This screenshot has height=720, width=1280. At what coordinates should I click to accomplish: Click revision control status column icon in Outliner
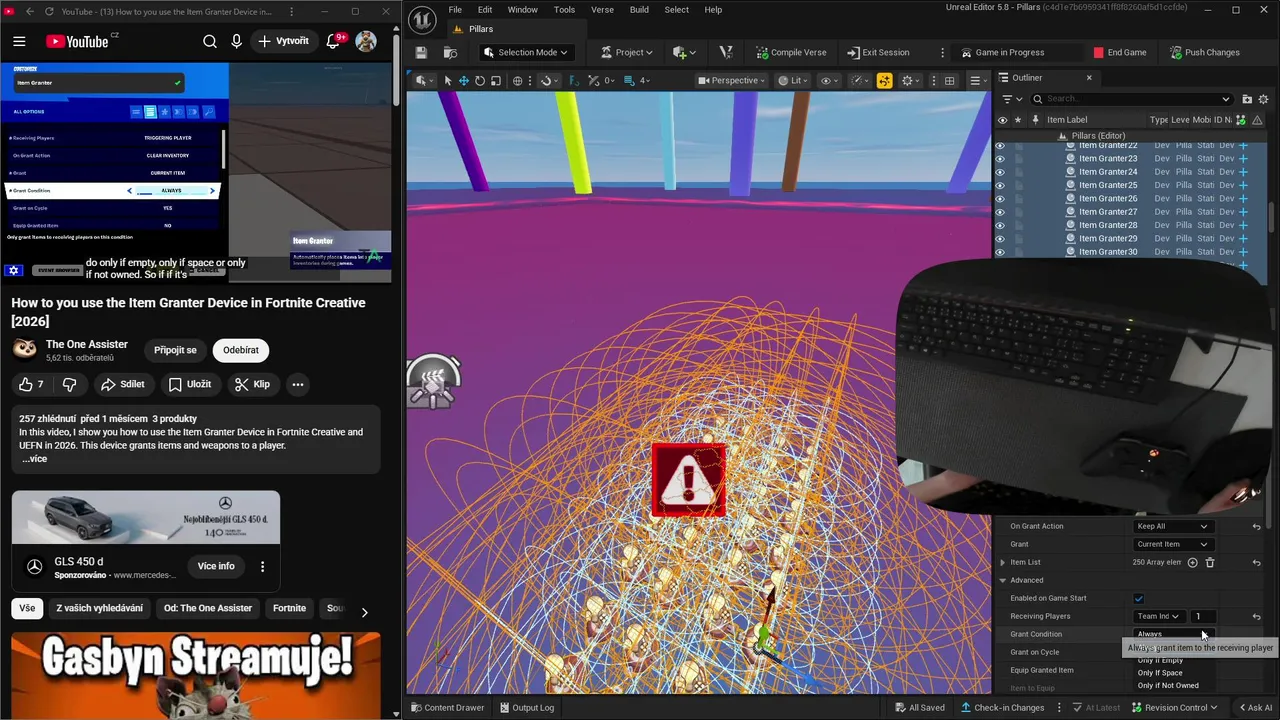pos(1241,120)
